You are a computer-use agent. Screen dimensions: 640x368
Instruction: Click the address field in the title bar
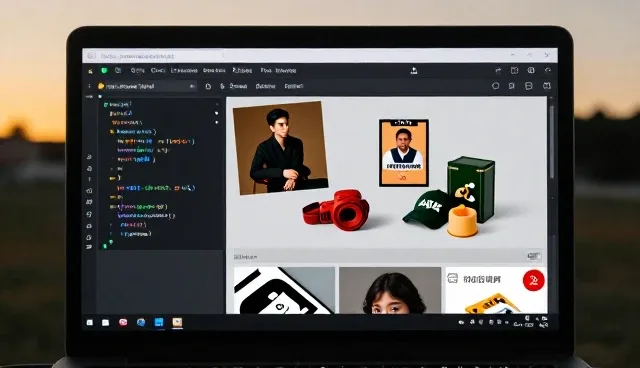pos(137,56)
